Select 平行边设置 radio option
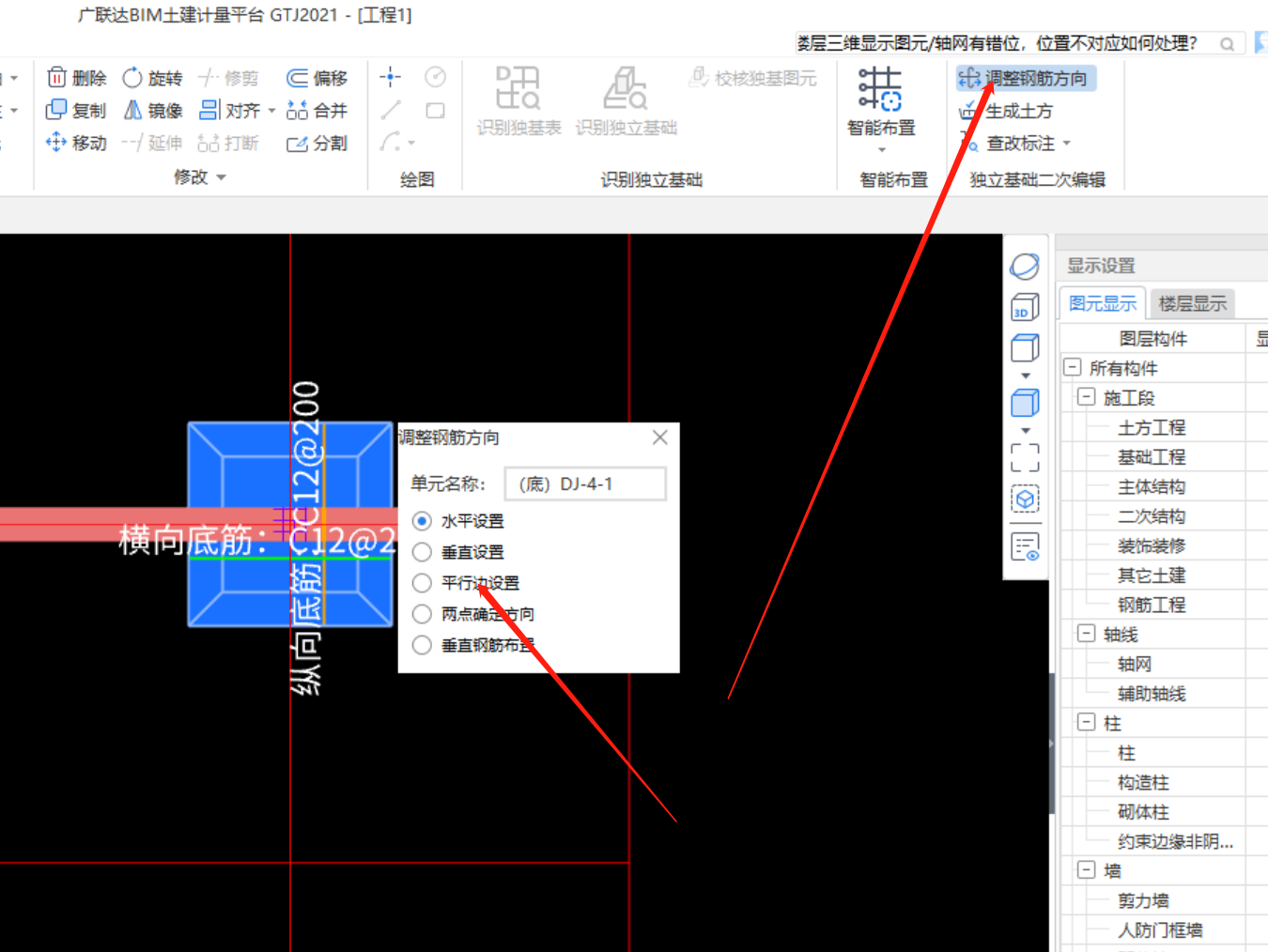The image size is (1268, 952). [x=423, y=583]
